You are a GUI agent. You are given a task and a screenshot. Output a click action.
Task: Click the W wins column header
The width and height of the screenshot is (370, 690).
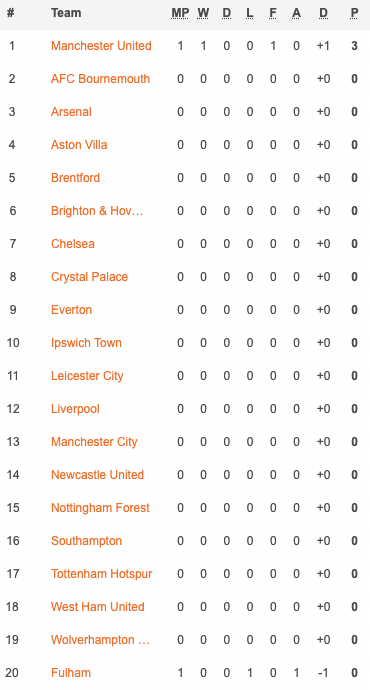pyautogui.click(x=203, y=13)
